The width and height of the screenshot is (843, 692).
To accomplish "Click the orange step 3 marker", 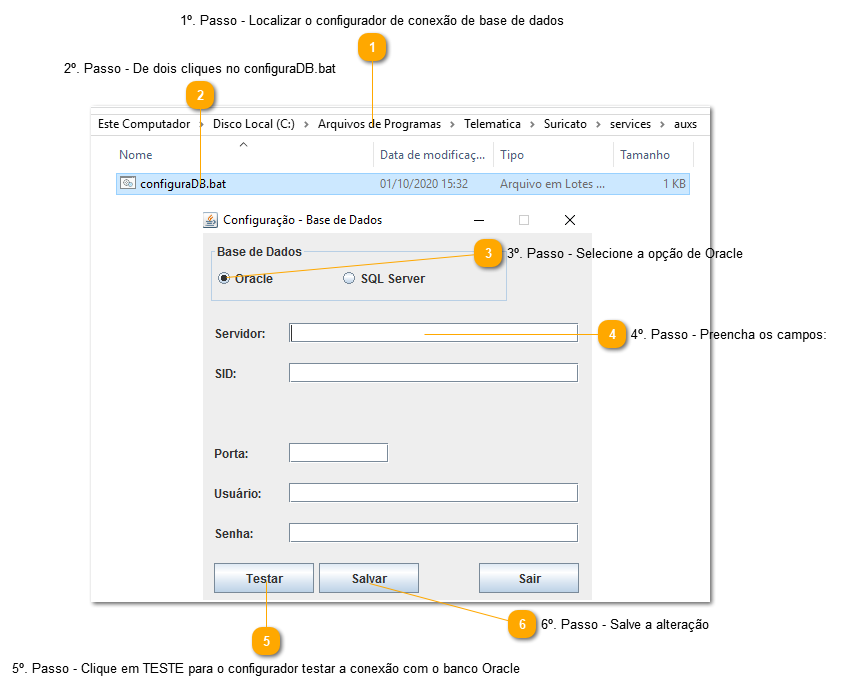I will coord(487,254).
